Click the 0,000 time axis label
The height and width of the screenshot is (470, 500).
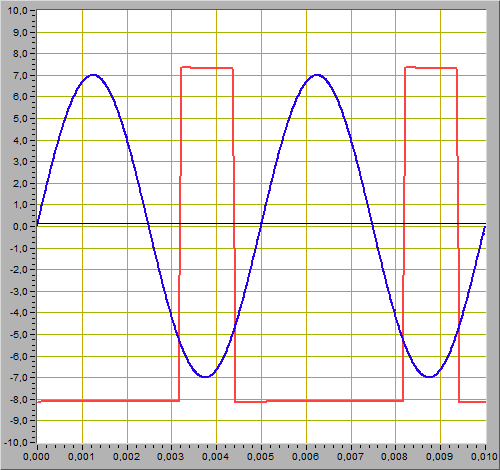pyautogui.click(x=36, y=457)
